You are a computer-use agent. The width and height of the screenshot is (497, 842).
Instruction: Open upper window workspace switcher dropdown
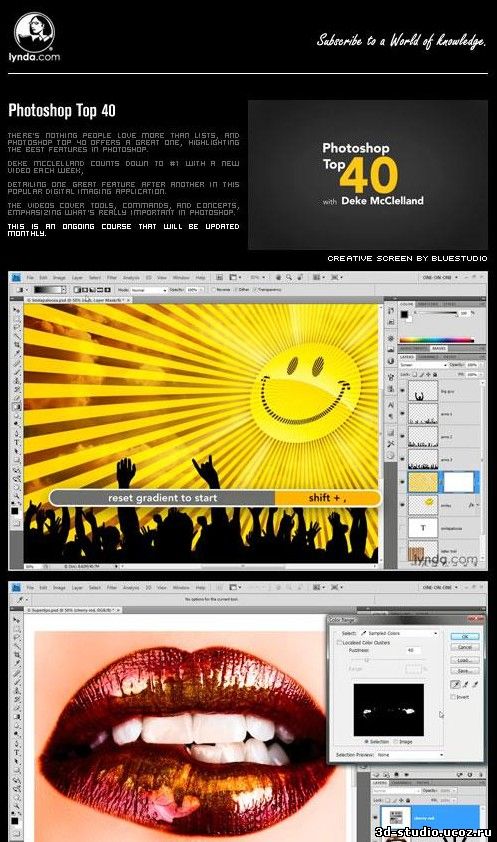coord(441,277)
